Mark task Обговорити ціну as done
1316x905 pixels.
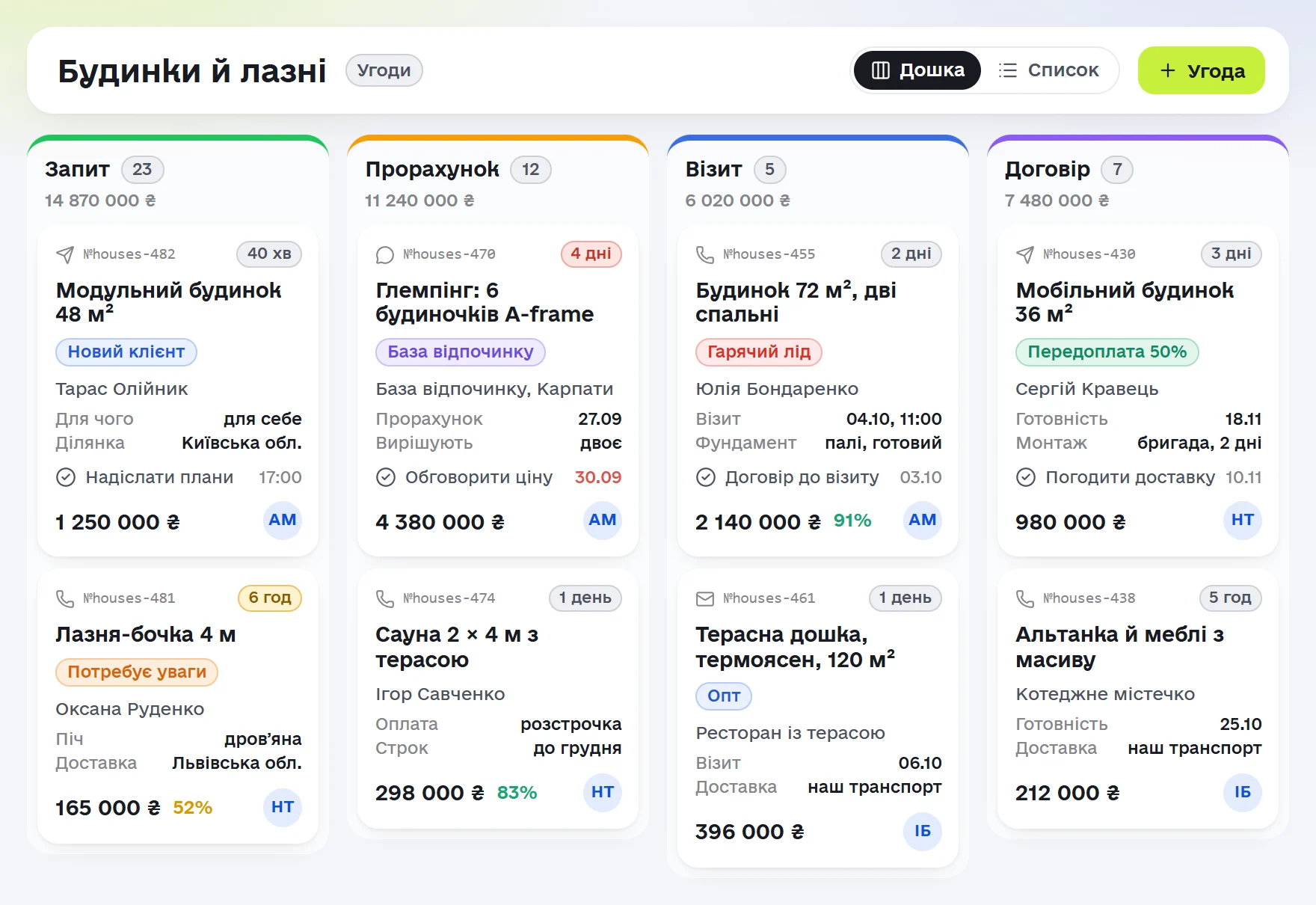click(386, 477)
